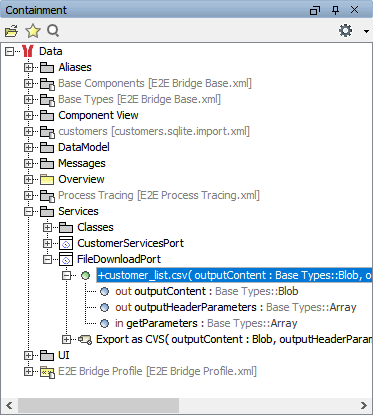Click the outputHeaderParameters parameter circle icon
This screenshot has height=415, width=373.
coord(105,308)
